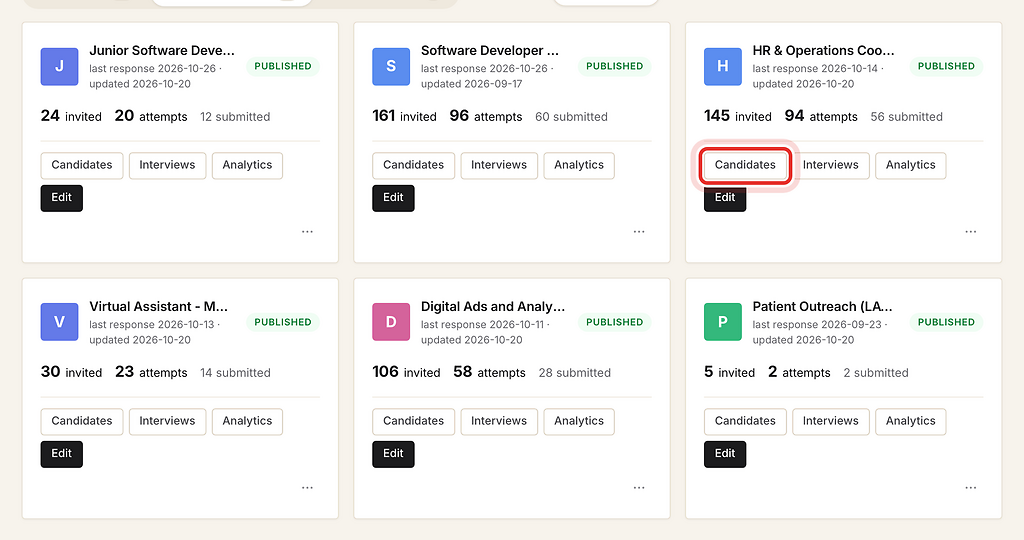Image resolution: width=1024 pixels, height=540 pixels.
Task: Open Candidates for HR & Operations Coordinator
Action: pyautogui.click(x=745, y=165)
